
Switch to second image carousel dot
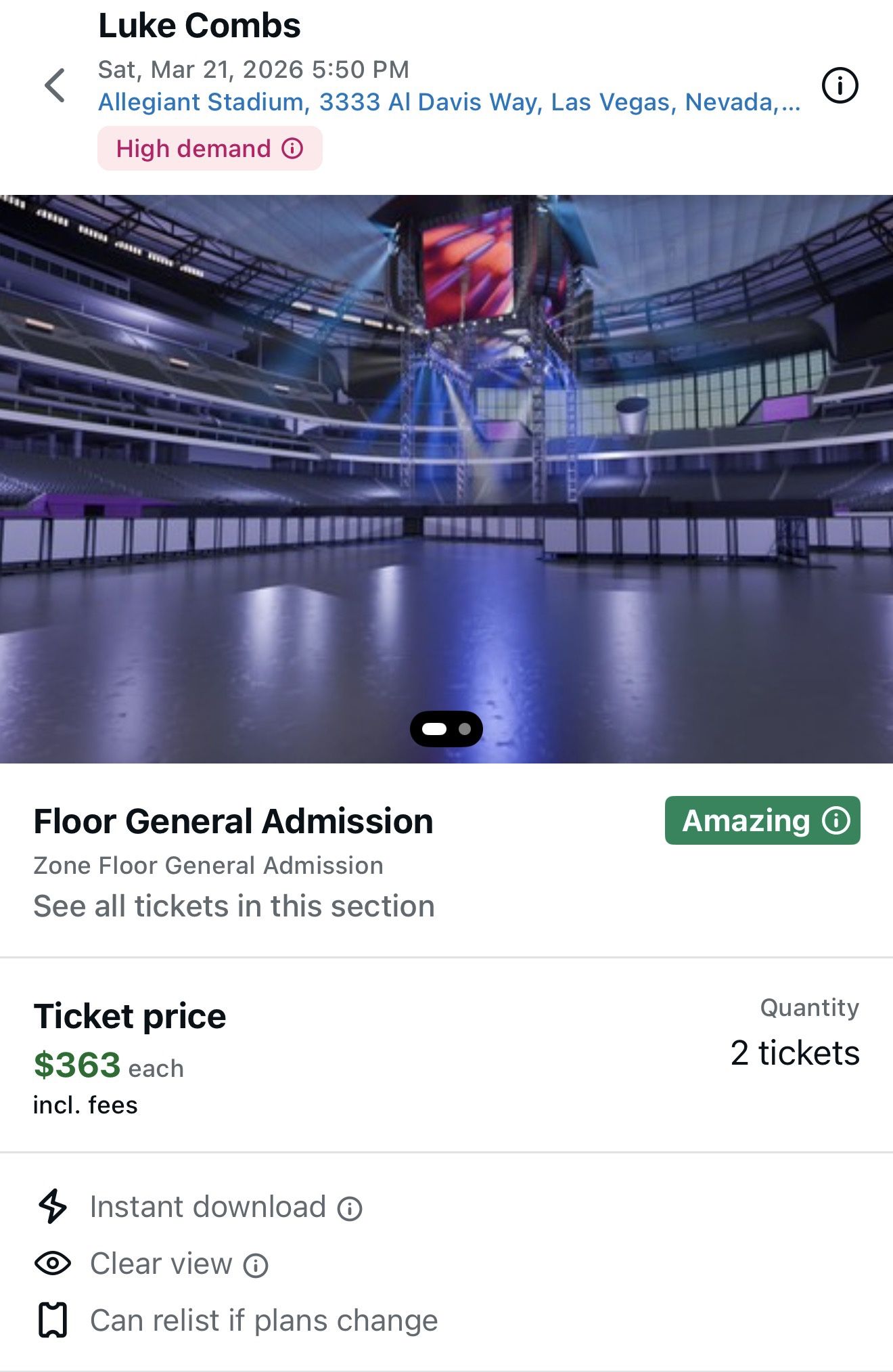[x=465, y=729]
